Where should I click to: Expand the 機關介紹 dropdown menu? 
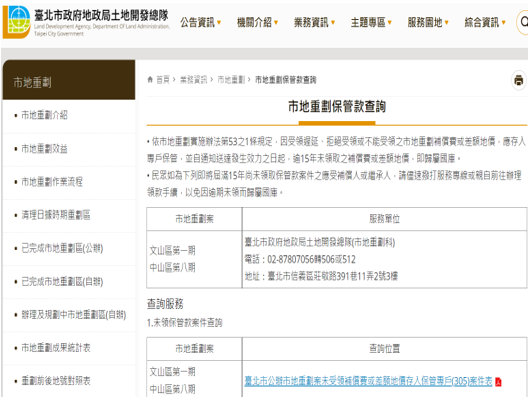click(258, 23)
